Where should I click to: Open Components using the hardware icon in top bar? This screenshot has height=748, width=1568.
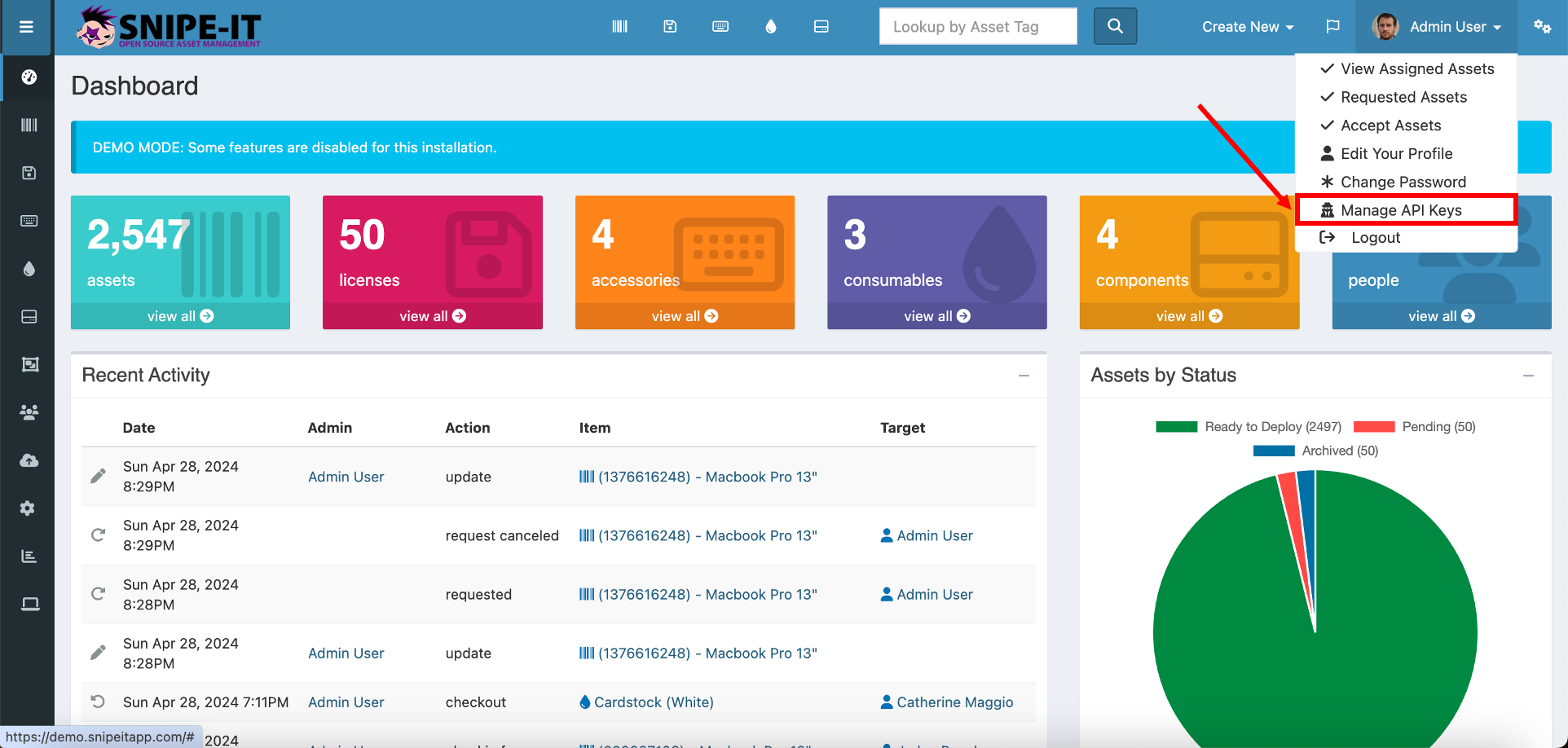821,26
